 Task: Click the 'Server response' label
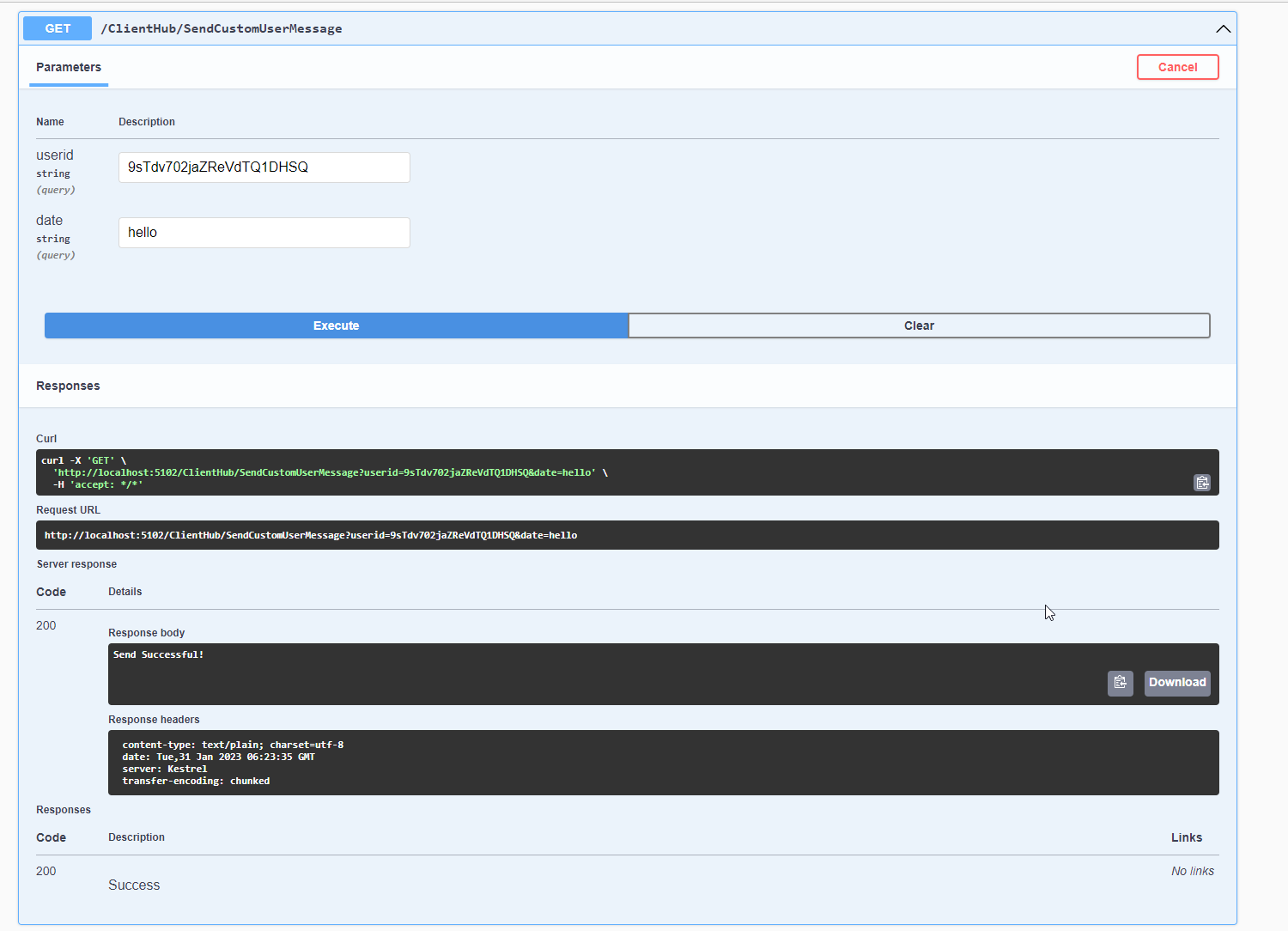[76, 564]
